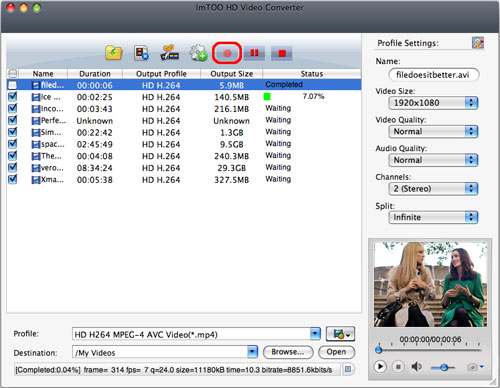Viewport: 500px width, 388px height.
Task: Sort by the Output Size column header
Action: pyautogui.click(x=231, y=74)
